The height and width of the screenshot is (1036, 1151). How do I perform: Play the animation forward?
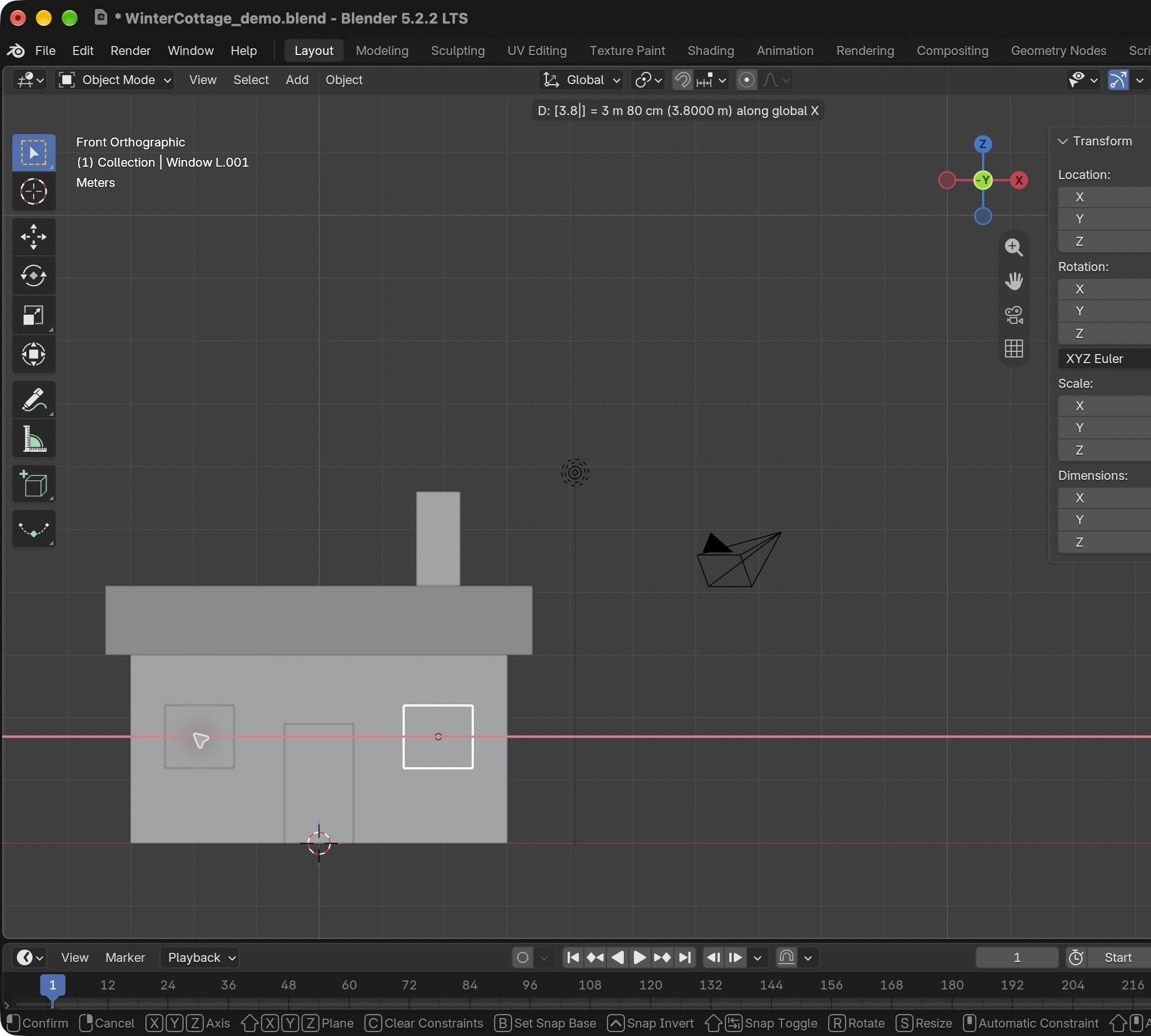tap(640, 957)
